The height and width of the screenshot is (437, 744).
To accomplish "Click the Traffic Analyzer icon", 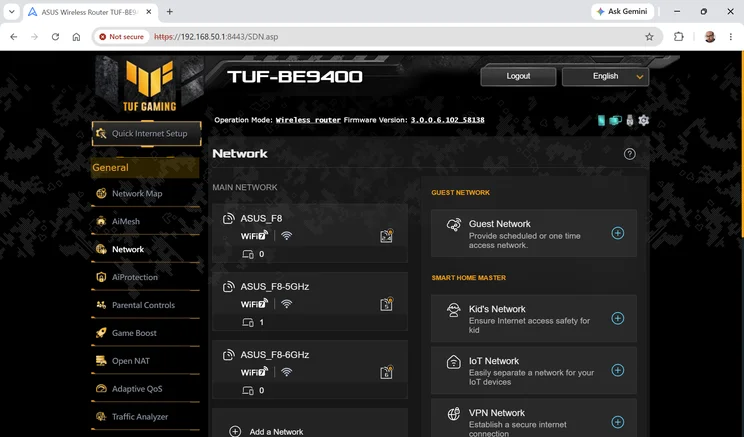I will (x=101, y=417).
